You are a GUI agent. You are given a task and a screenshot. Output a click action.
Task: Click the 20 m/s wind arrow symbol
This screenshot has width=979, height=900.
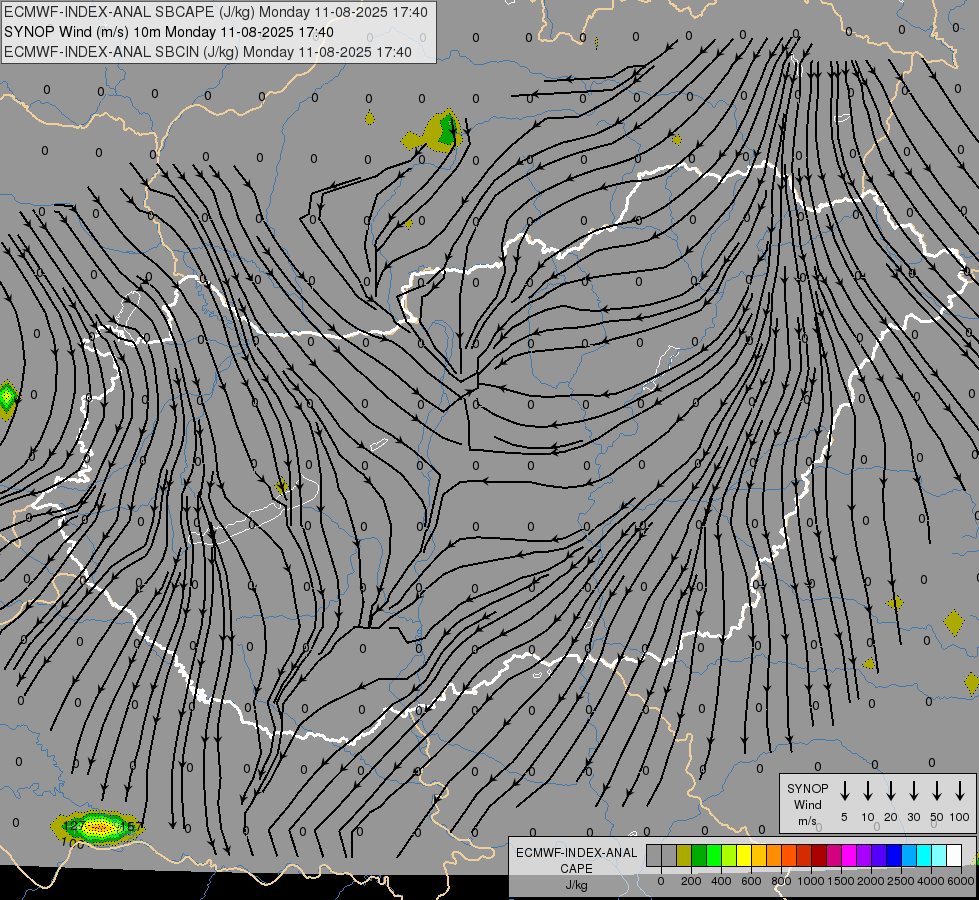coord(890,791)
